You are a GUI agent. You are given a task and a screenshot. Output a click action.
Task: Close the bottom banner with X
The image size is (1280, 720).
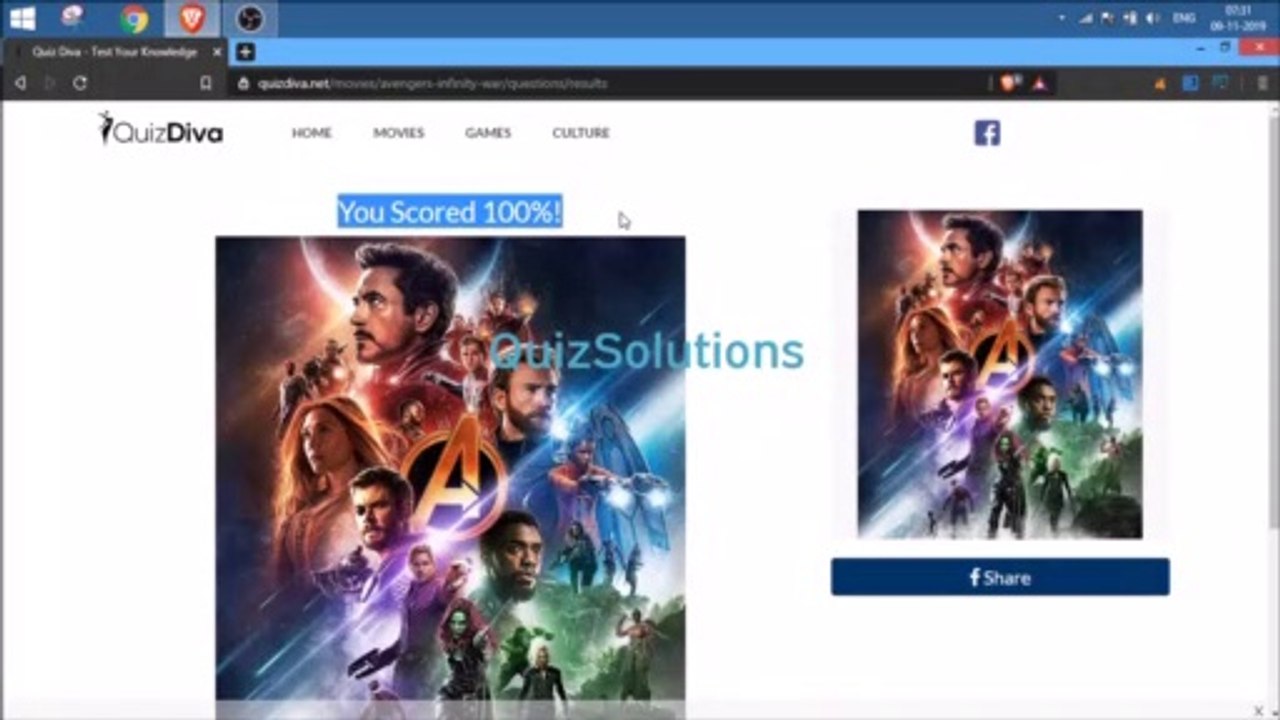click(1258, 710)
